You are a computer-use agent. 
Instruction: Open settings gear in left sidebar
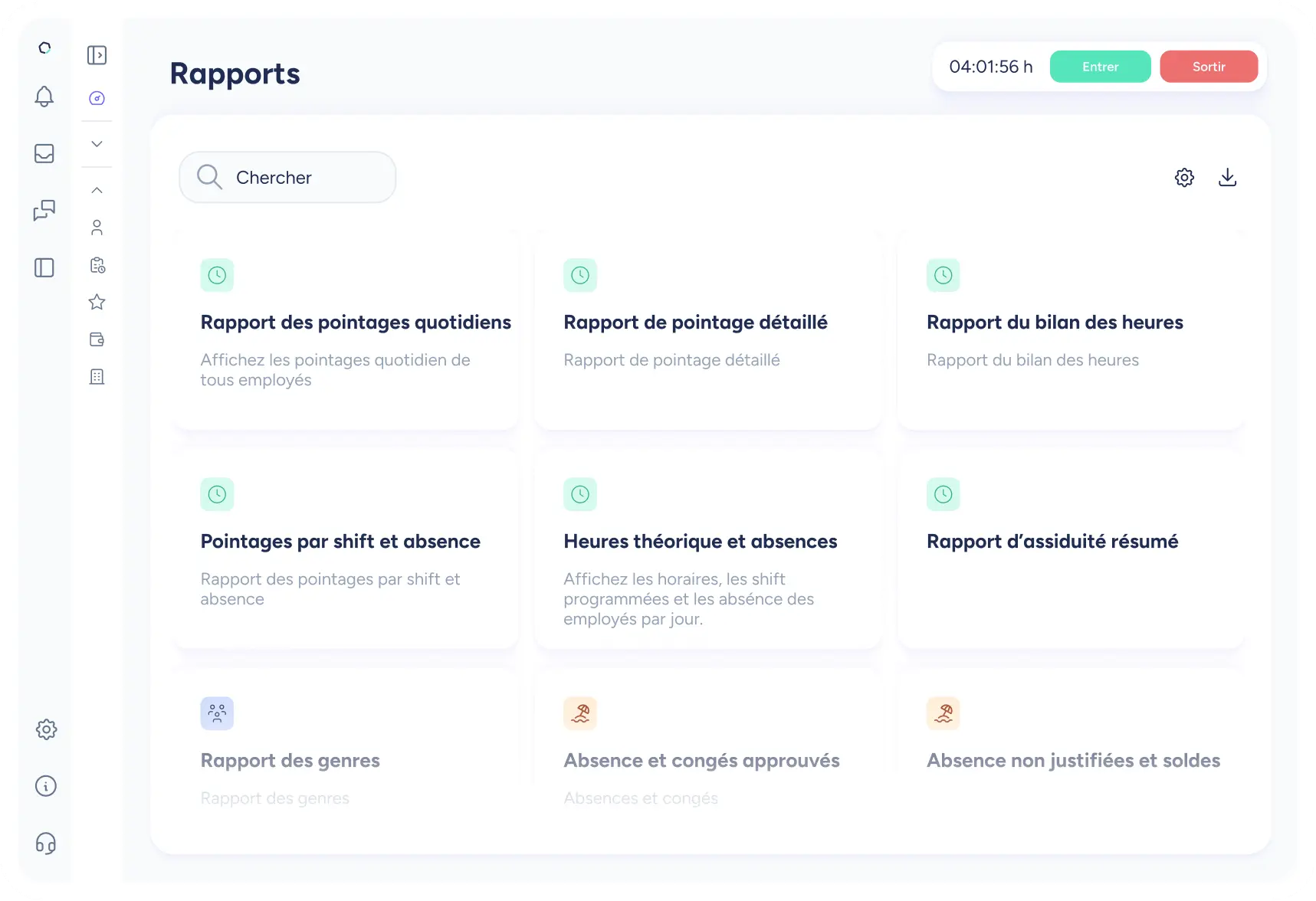(x=46, y=729)
